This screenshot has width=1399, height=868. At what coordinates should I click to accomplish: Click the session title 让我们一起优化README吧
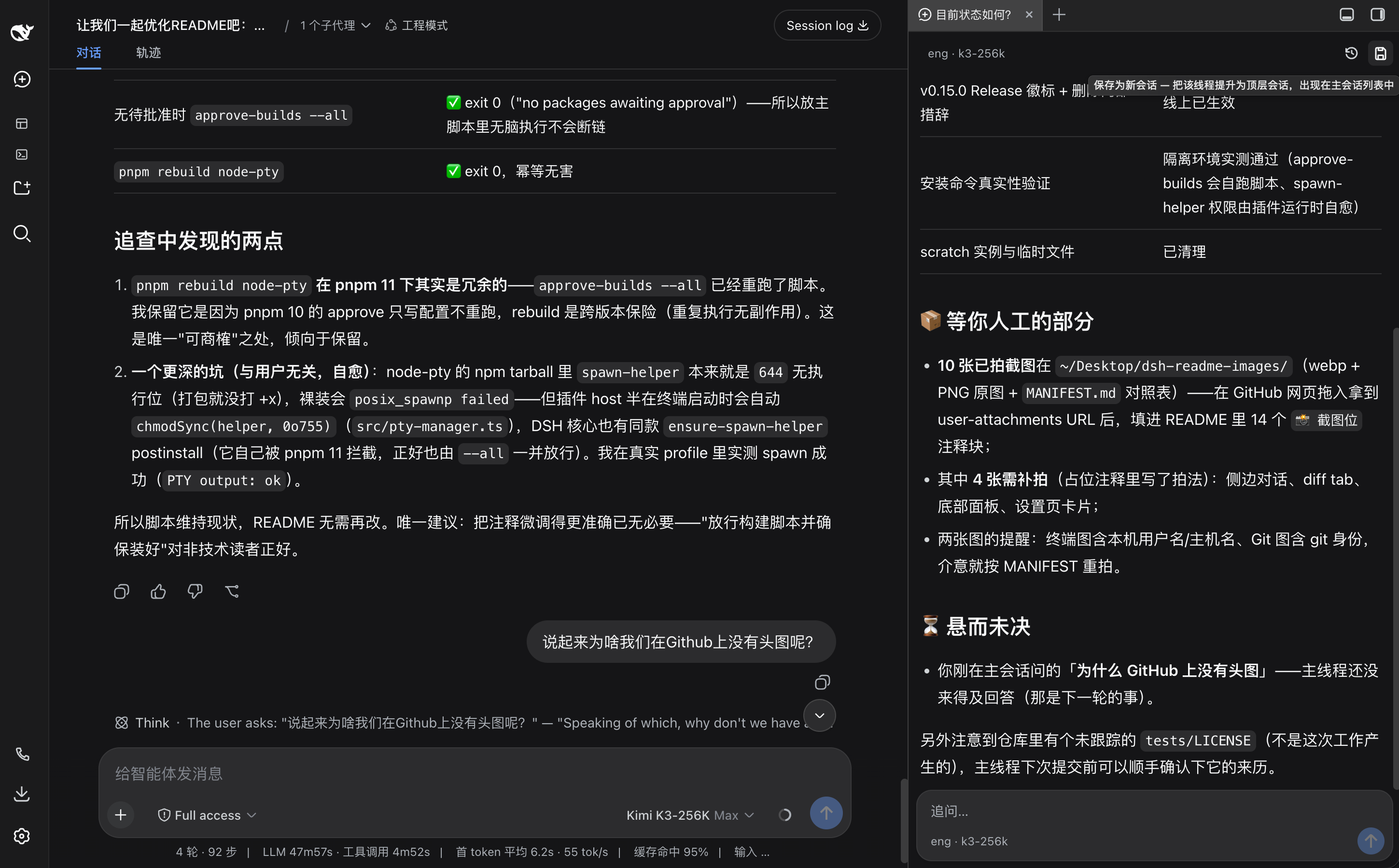tap(171, 25)
